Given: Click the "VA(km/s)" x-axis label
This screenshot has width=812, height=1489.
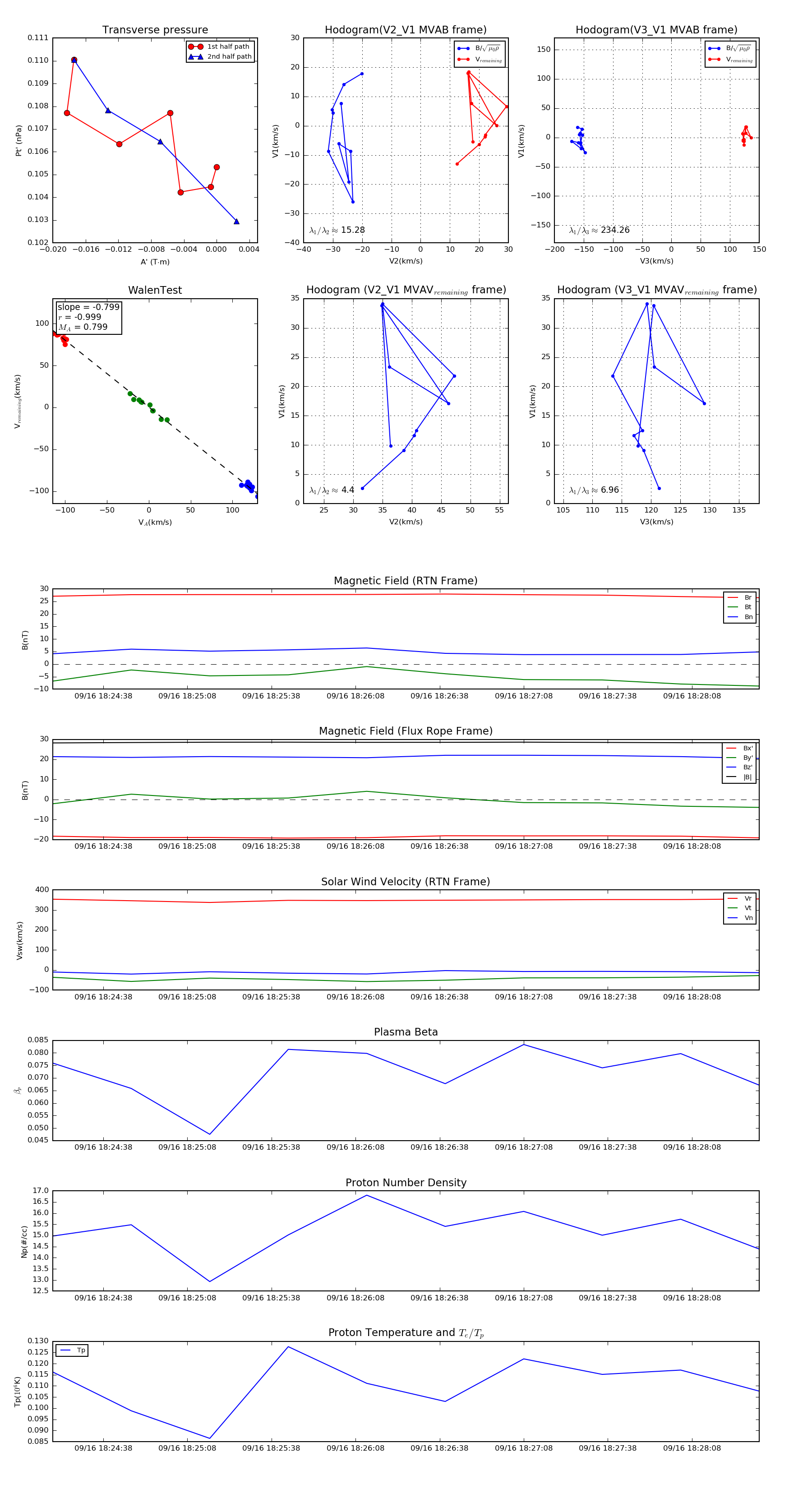Looking at the screenshot, I should tap(155, 523).
